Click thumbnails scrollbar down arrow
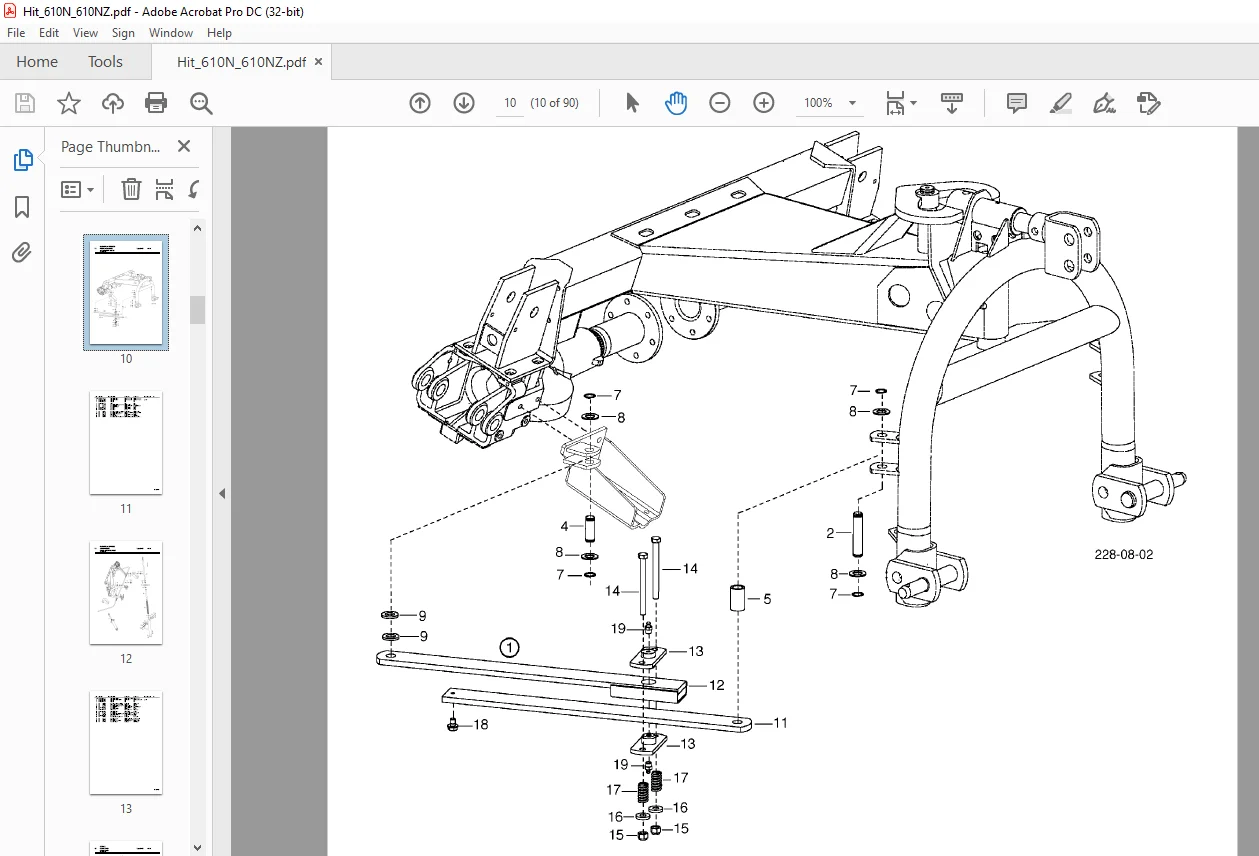The width and height of the screenshot is (1259, 856). [x=197, y=848]
